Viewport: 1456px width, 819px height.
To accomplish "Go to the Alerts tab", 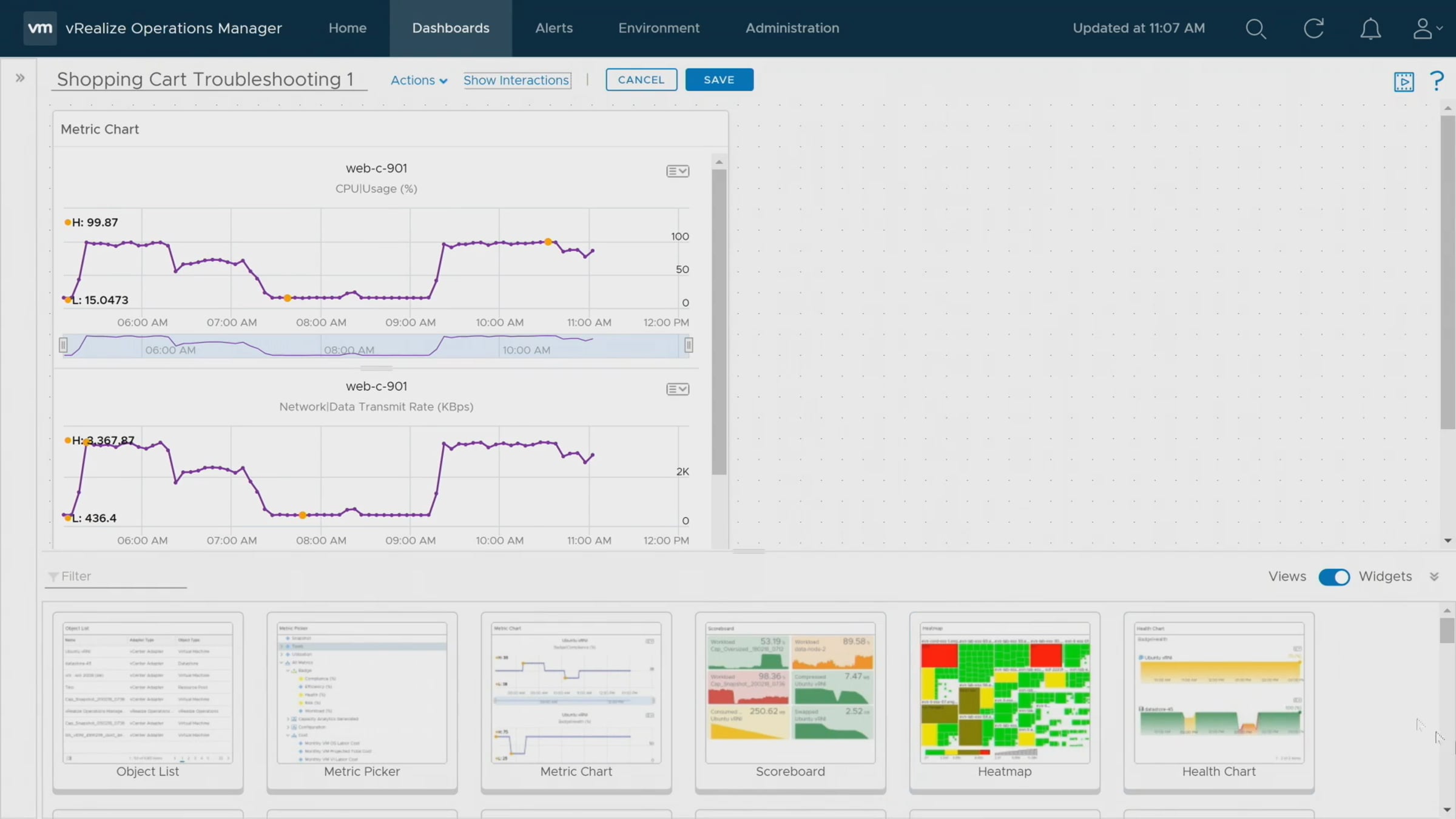I will click(x=553, y=28).
